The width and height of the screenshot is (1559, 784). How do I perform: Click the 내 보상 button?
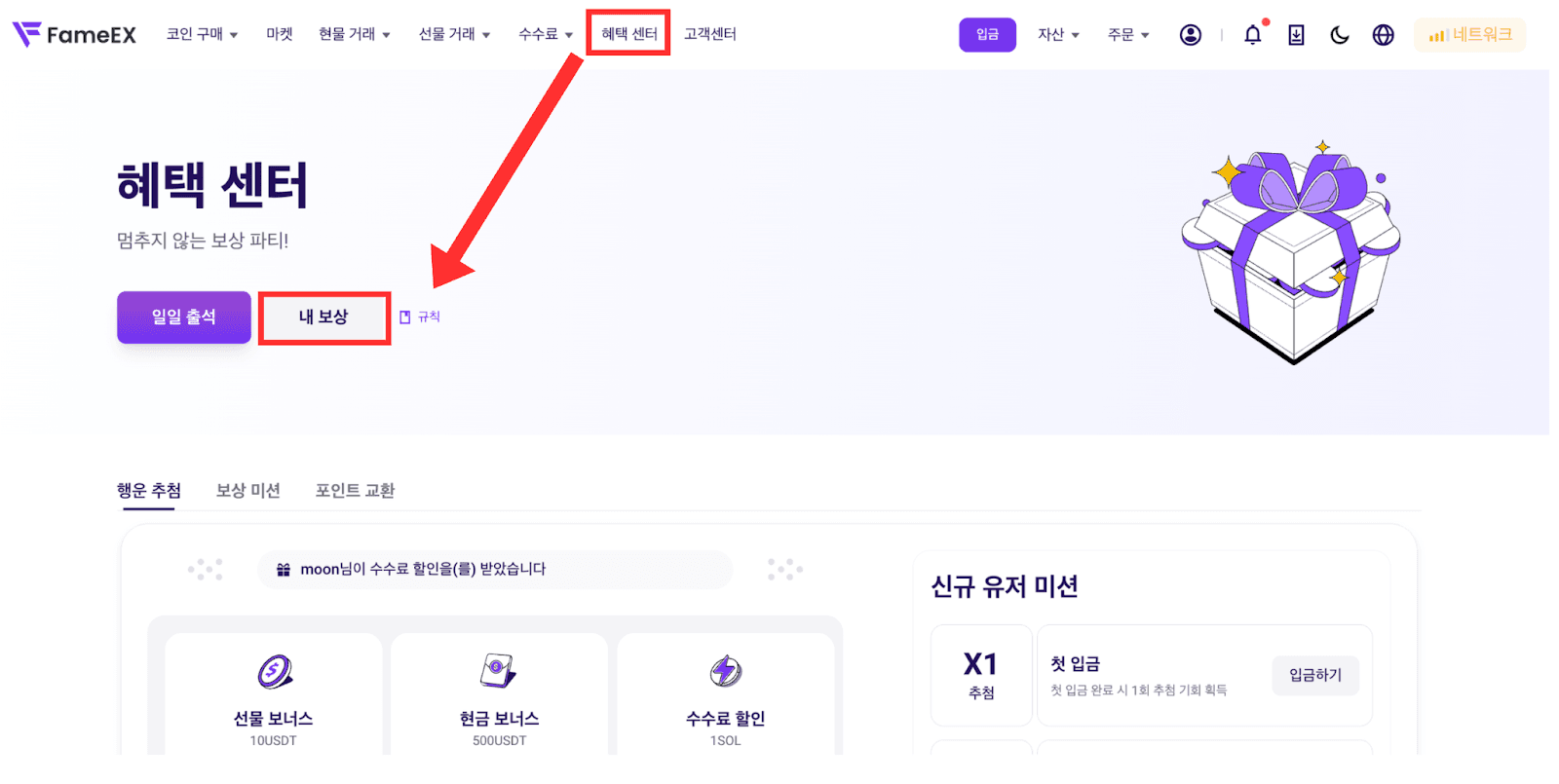324,317
